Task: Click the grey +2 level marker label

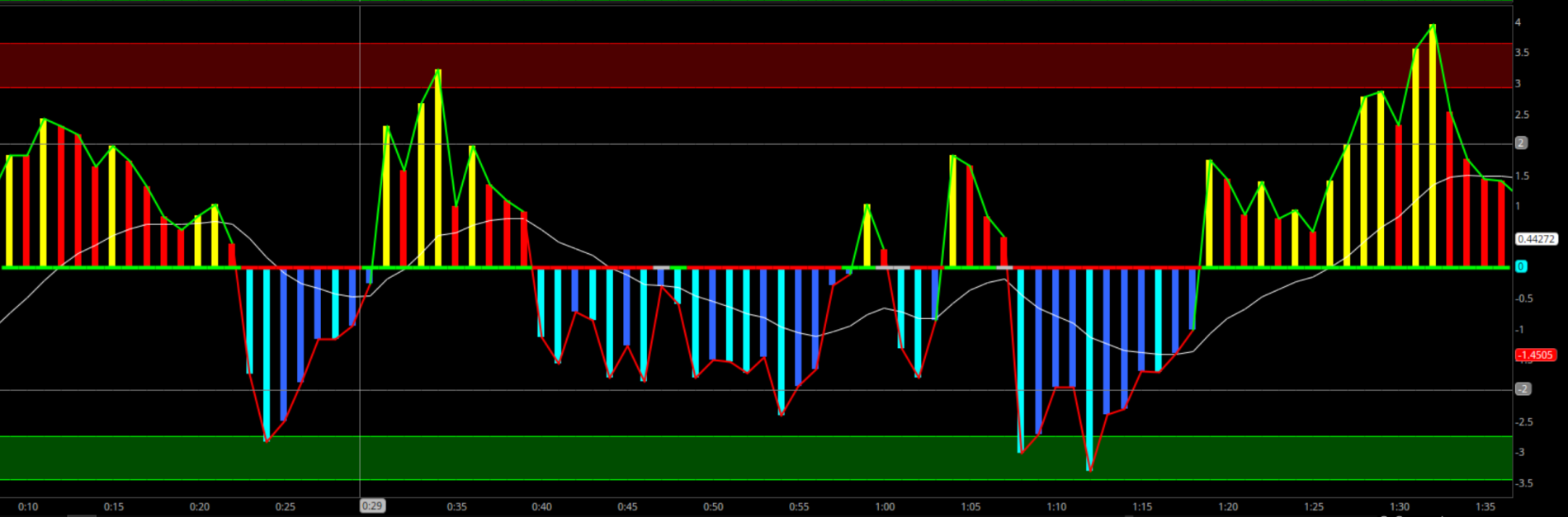Action: click(x=1521, y=143)
